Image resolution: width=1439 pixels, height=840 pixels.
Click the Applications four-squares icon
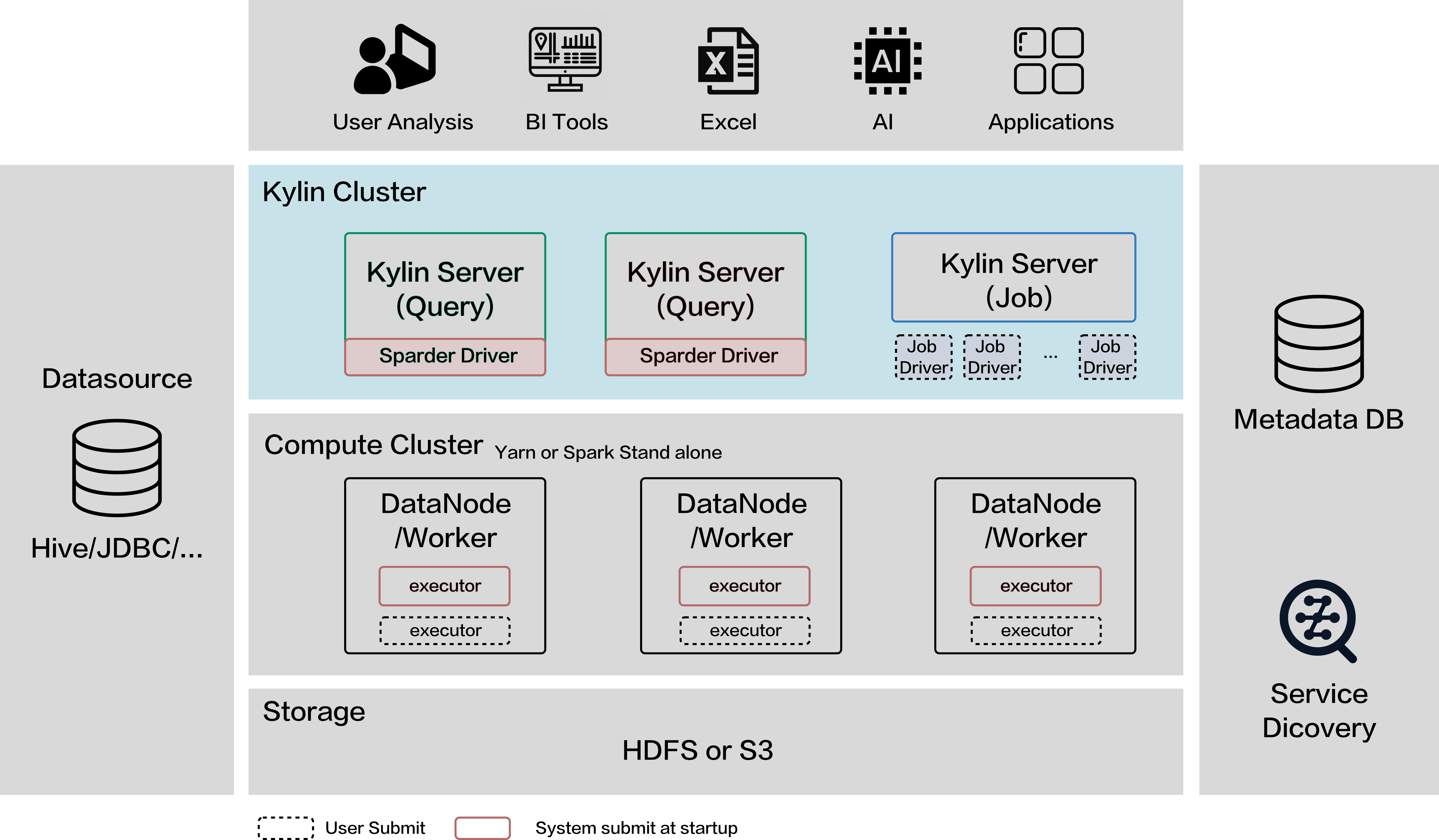(x=1049, y=60)
